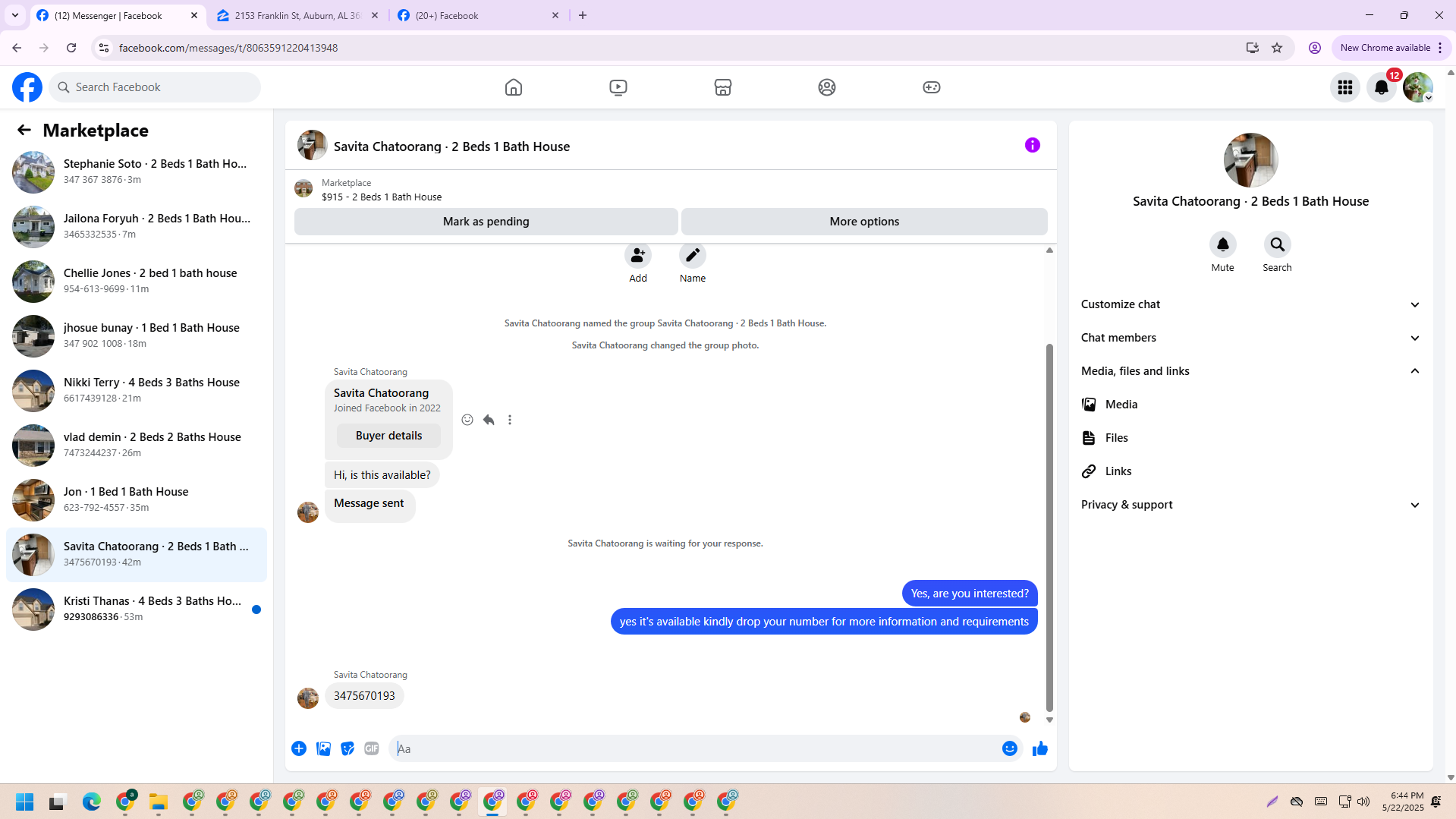Viewport: 1456px width, 819px height.
Task: Open Windows Start menu
Action: pyautogui.click(x=24, y=802)
